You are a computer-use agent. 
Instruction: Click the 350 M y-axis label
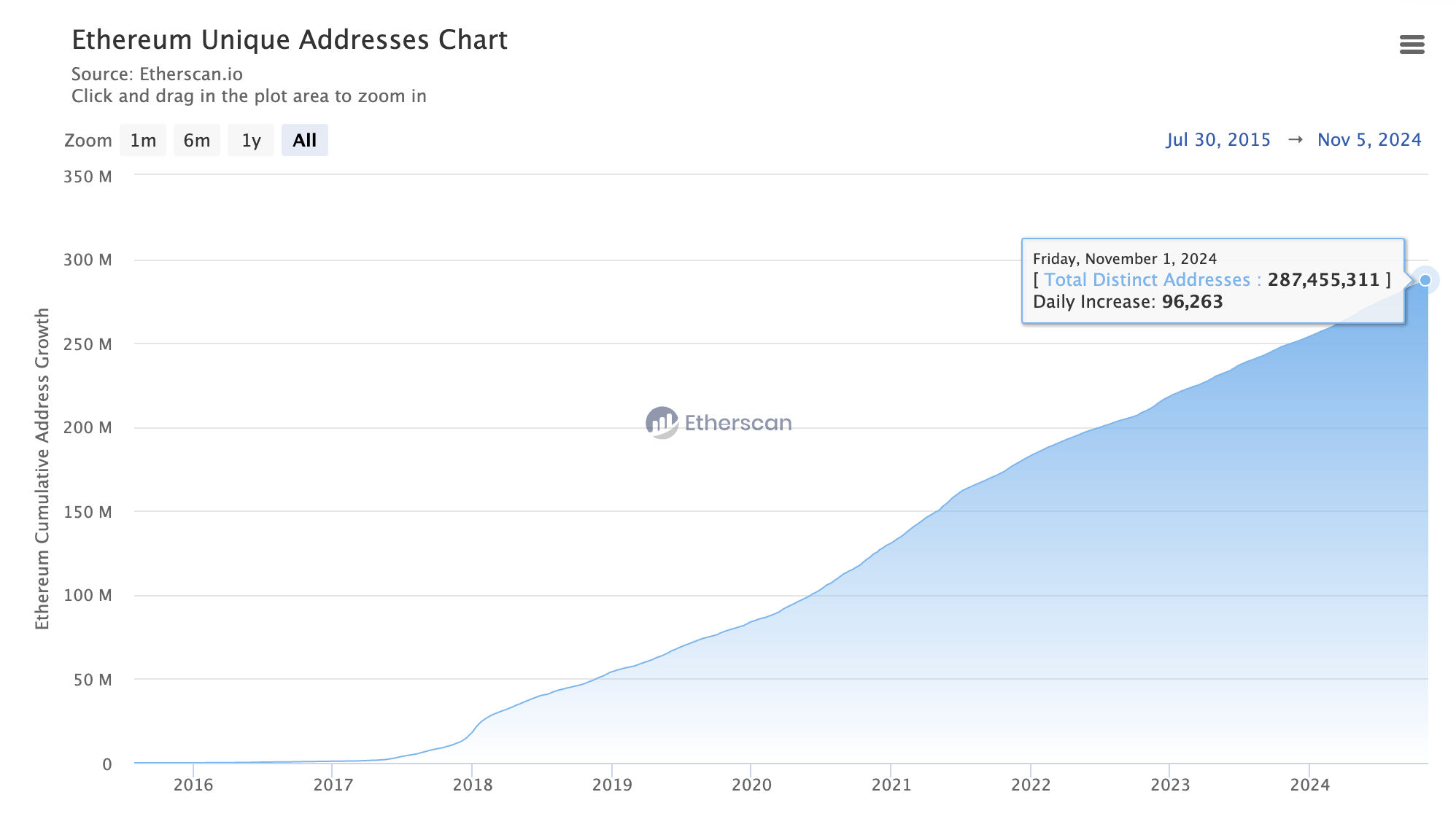(88, 176)
